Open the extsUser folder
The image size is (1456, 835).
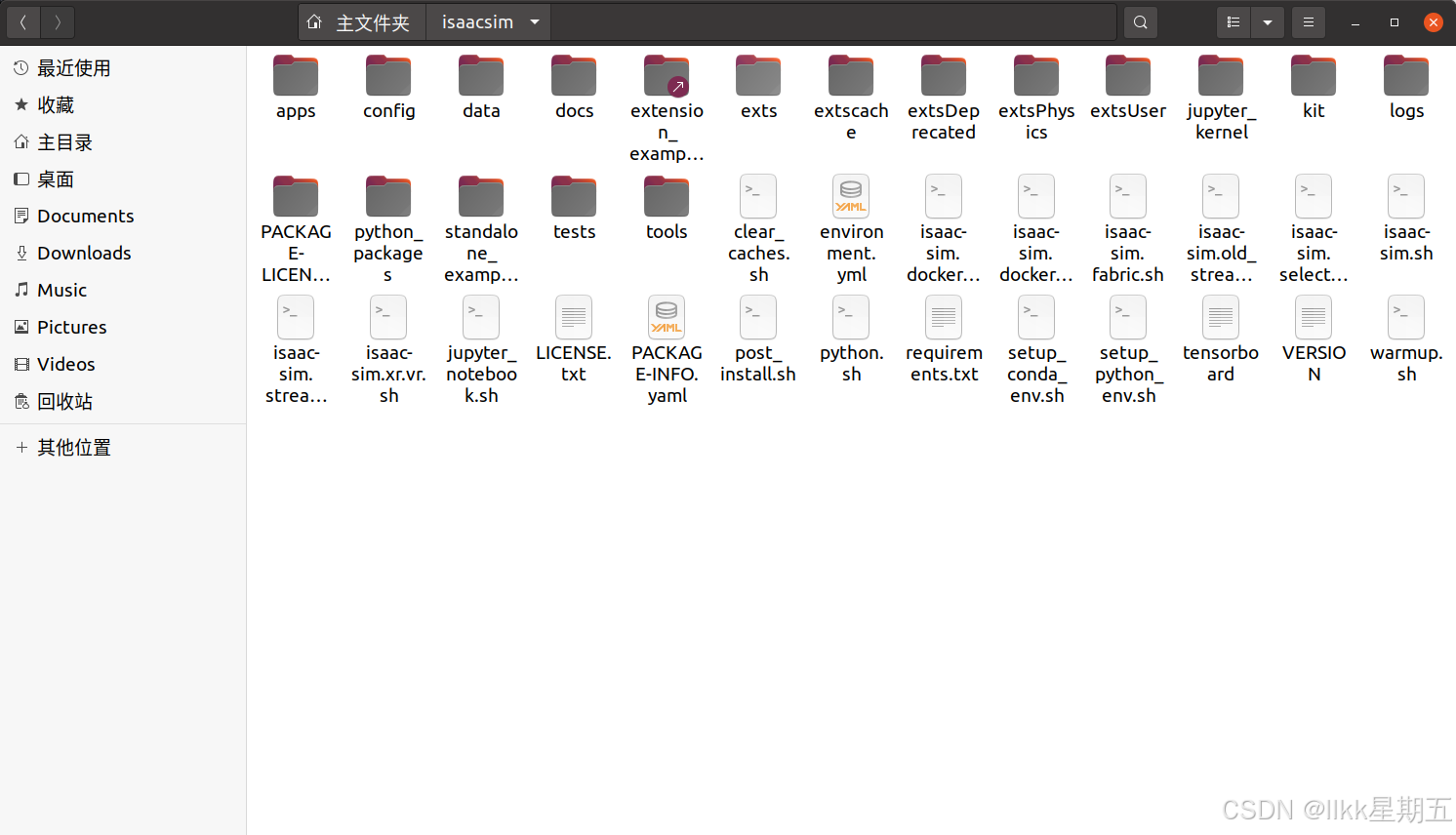click(1128, 87)
